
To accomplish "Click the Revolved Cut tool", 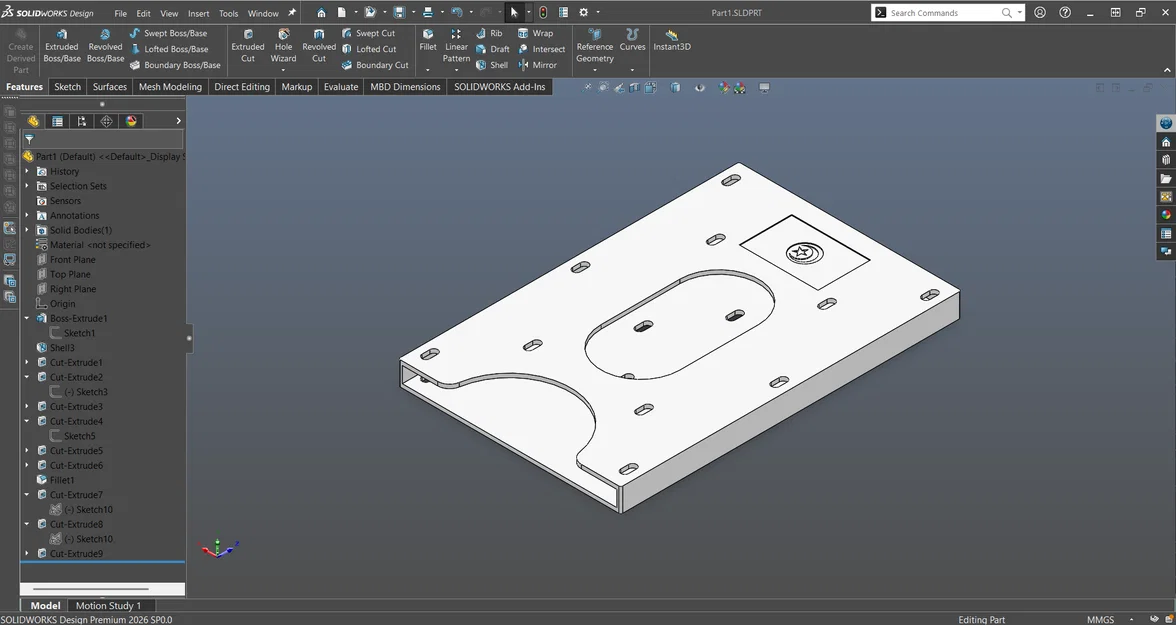I will (319, 46).
